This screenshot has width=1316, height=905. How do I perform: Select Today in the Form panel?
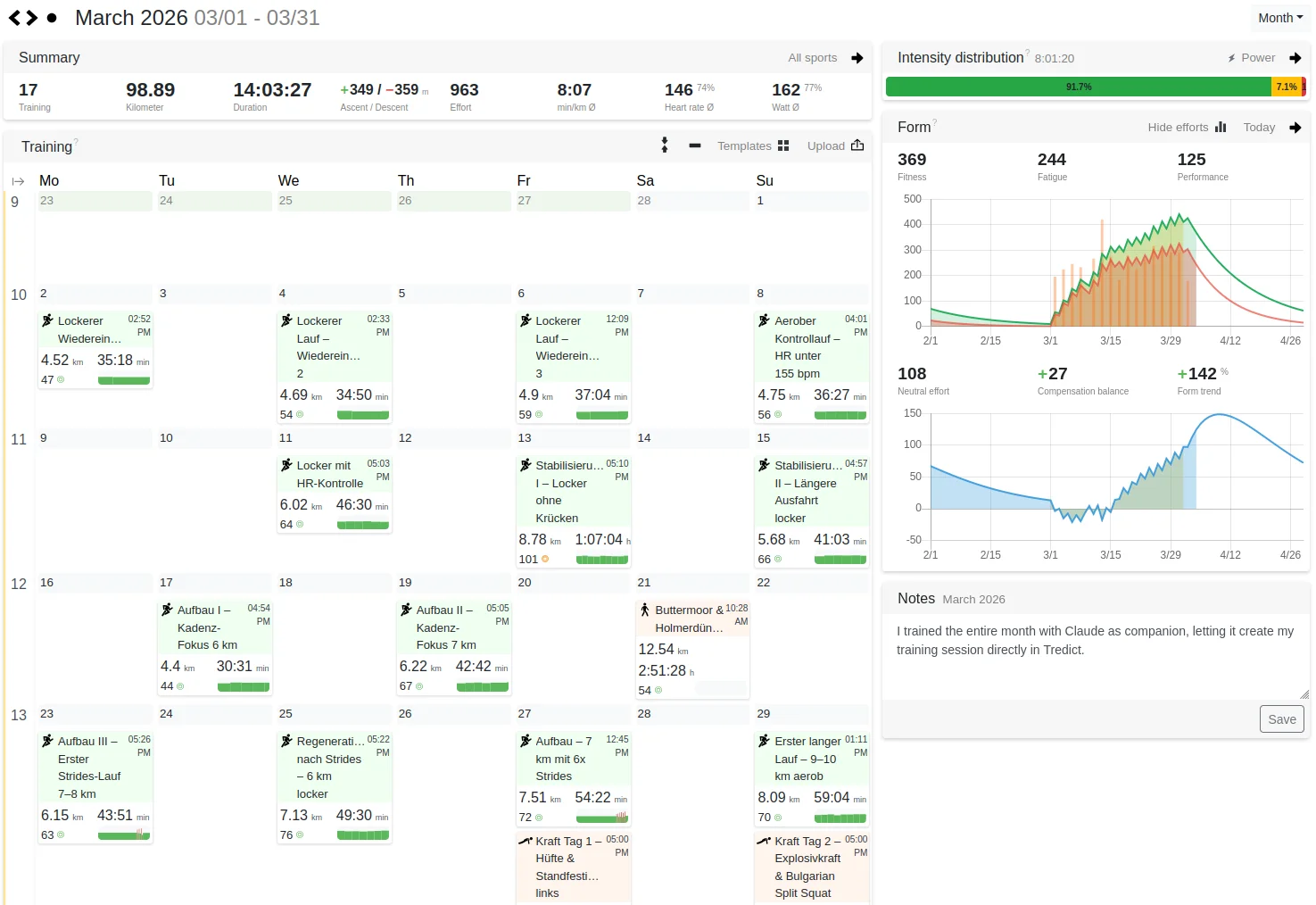coord(1259,128)
